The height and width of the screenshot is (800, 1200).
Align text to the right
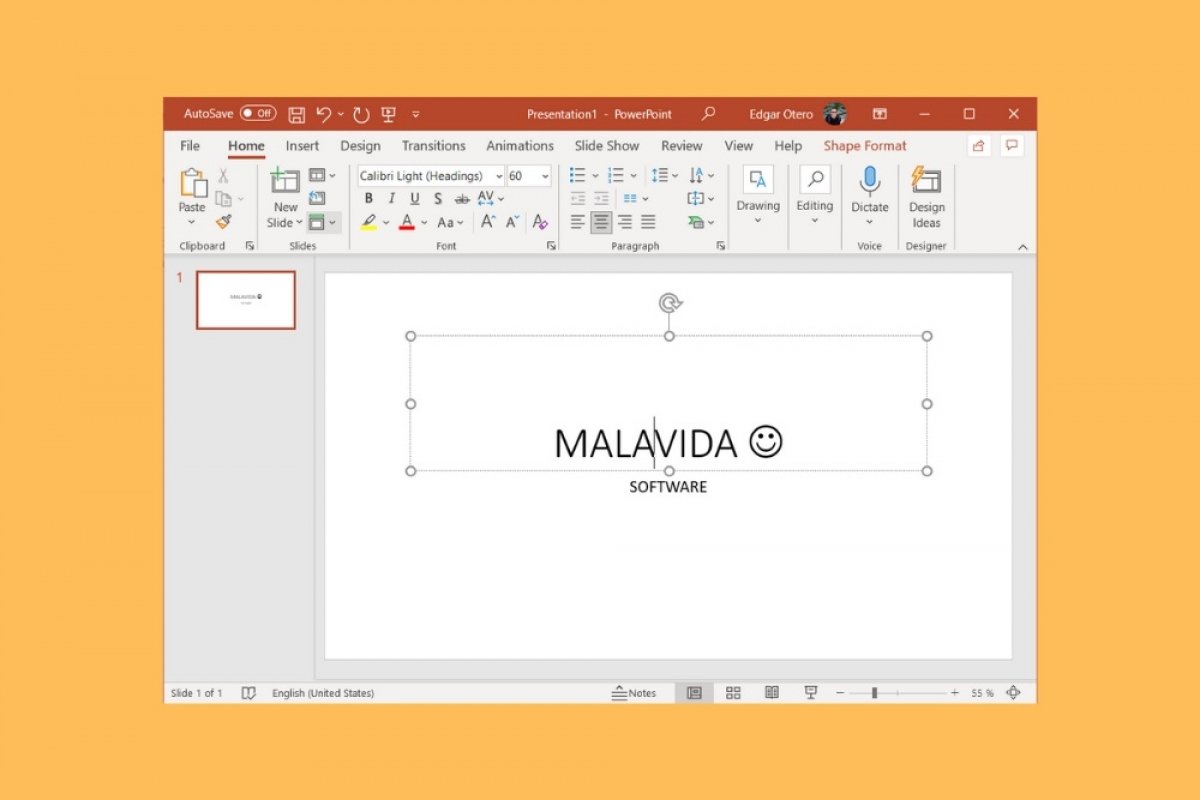click(x=625, y=222)
